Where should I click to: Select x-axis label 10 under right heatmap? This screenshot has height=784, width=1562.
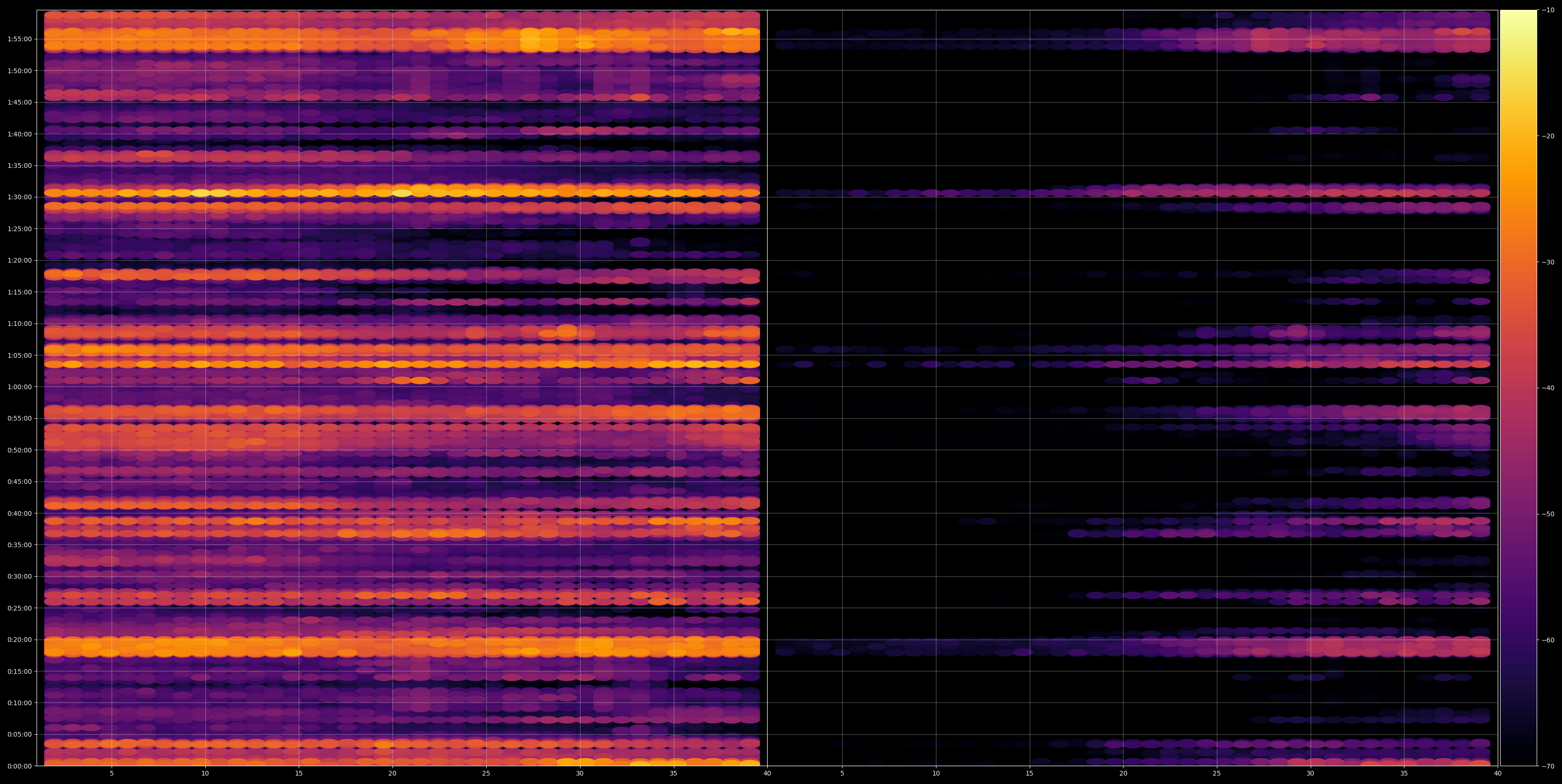[x=936, y=774]
